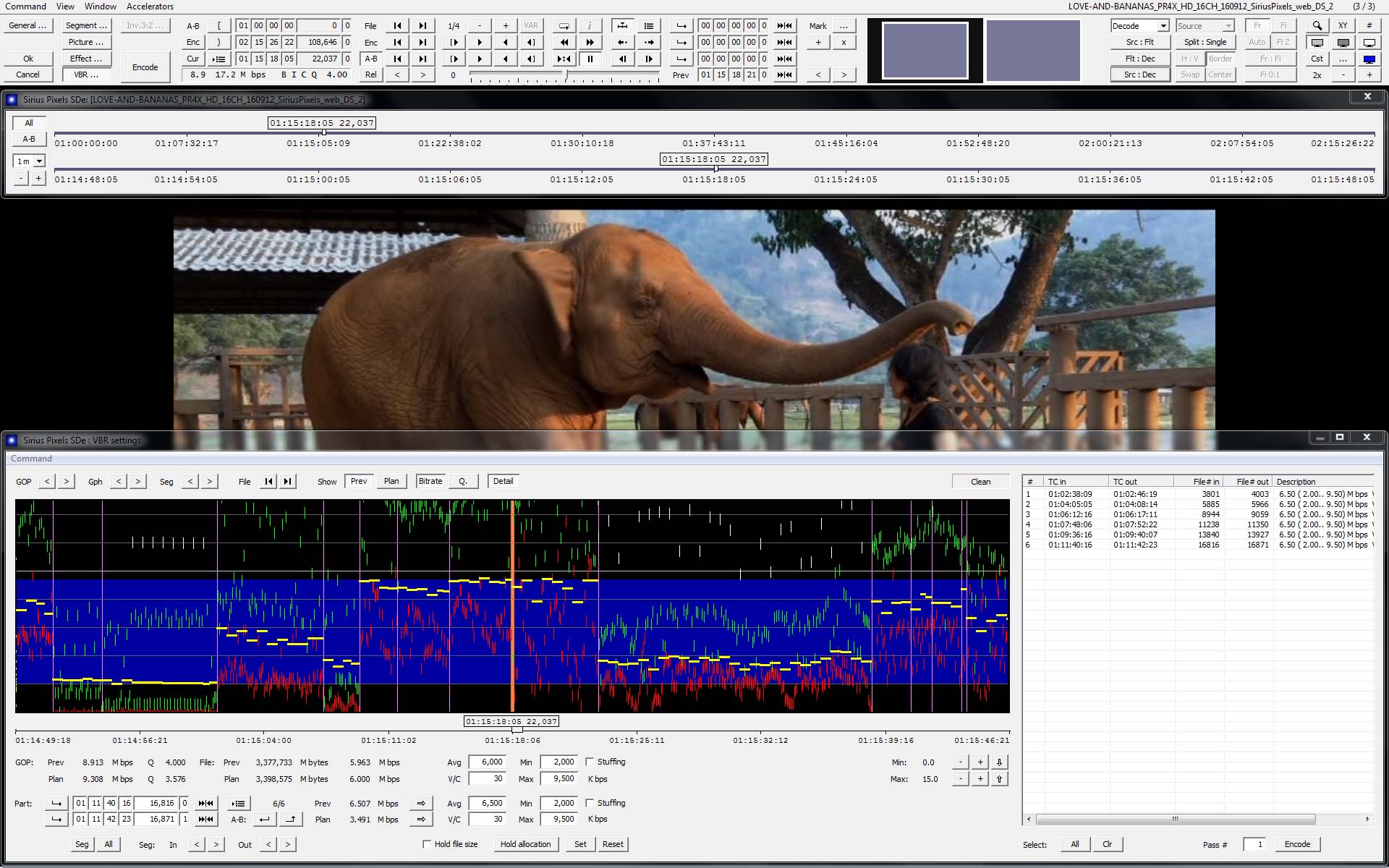1389x868 pixels.
Task: Click the Max up double-arrow icon
Action: coord(999,778)
